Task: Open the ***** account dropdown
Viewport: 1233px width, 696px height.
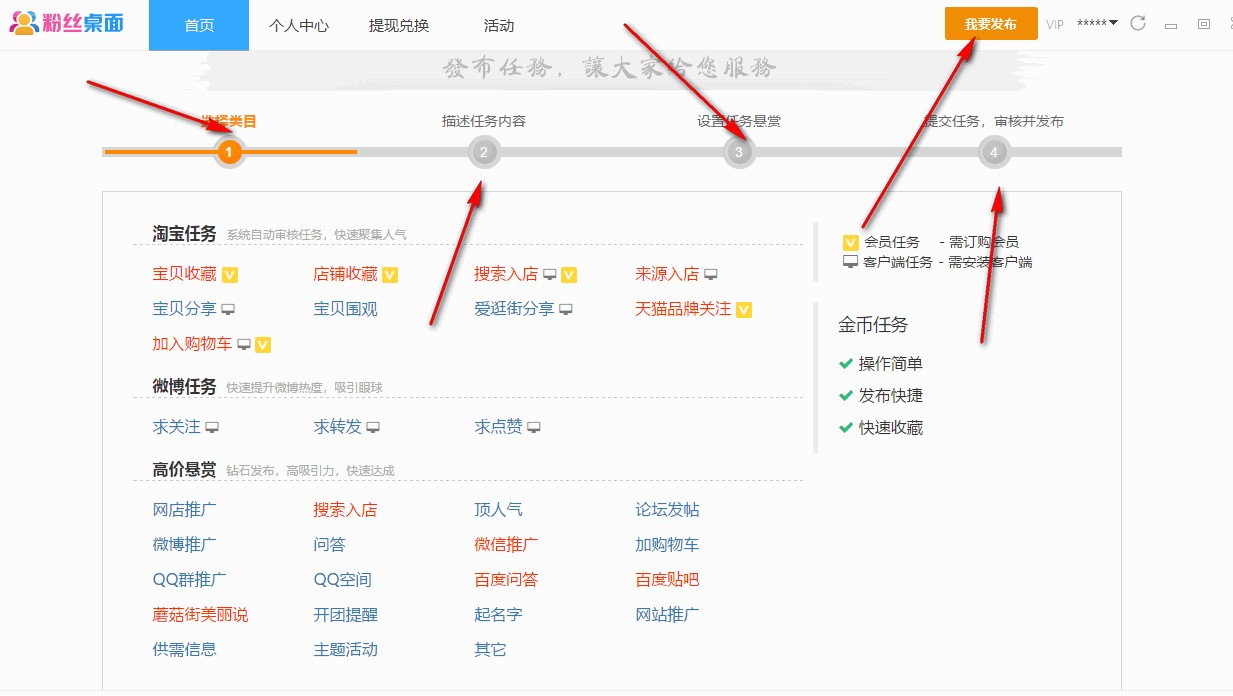Action: point(1097,24)
